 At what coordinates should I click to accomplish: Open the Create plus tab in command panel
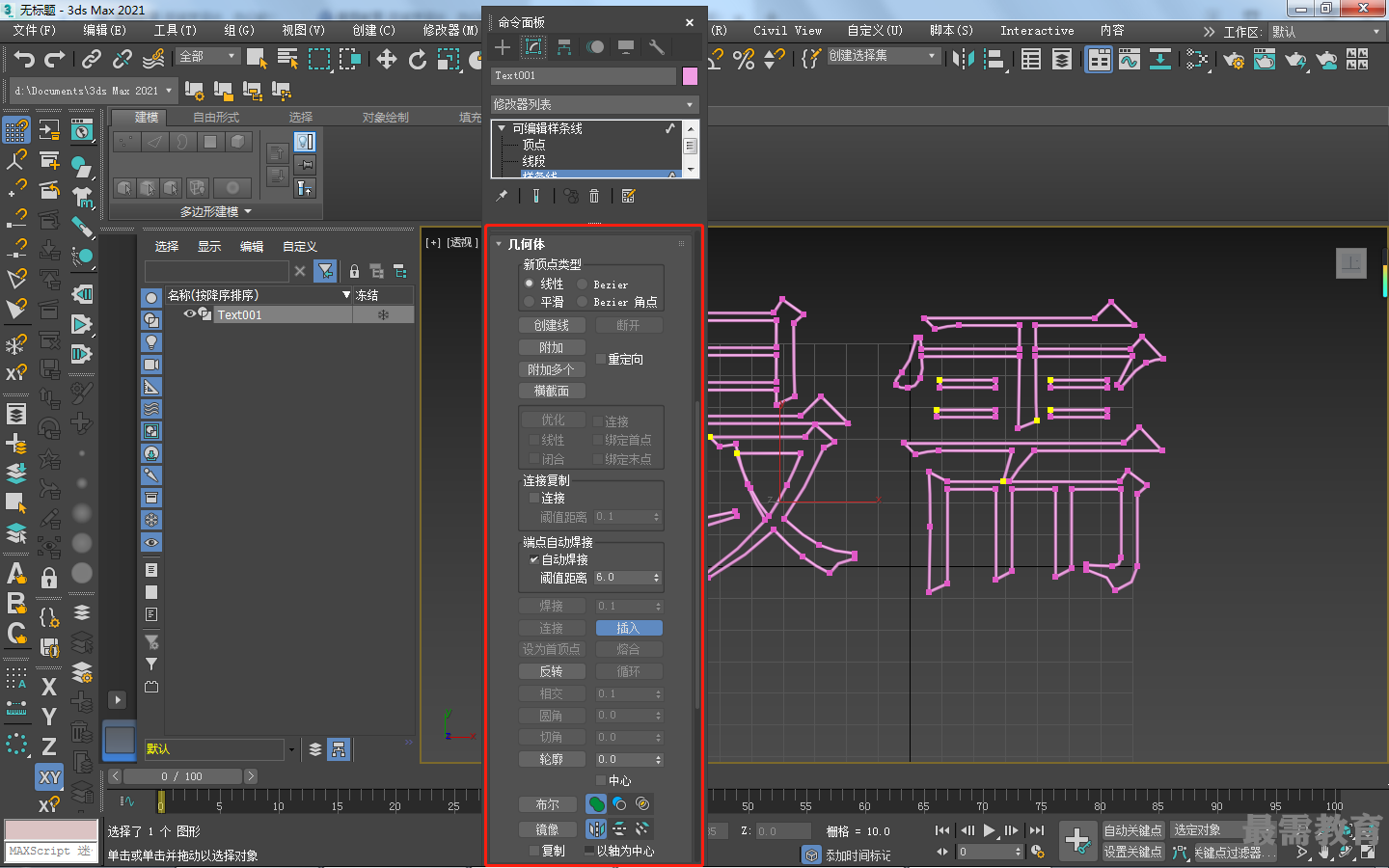pyautogui.click(x=503, y=46)
